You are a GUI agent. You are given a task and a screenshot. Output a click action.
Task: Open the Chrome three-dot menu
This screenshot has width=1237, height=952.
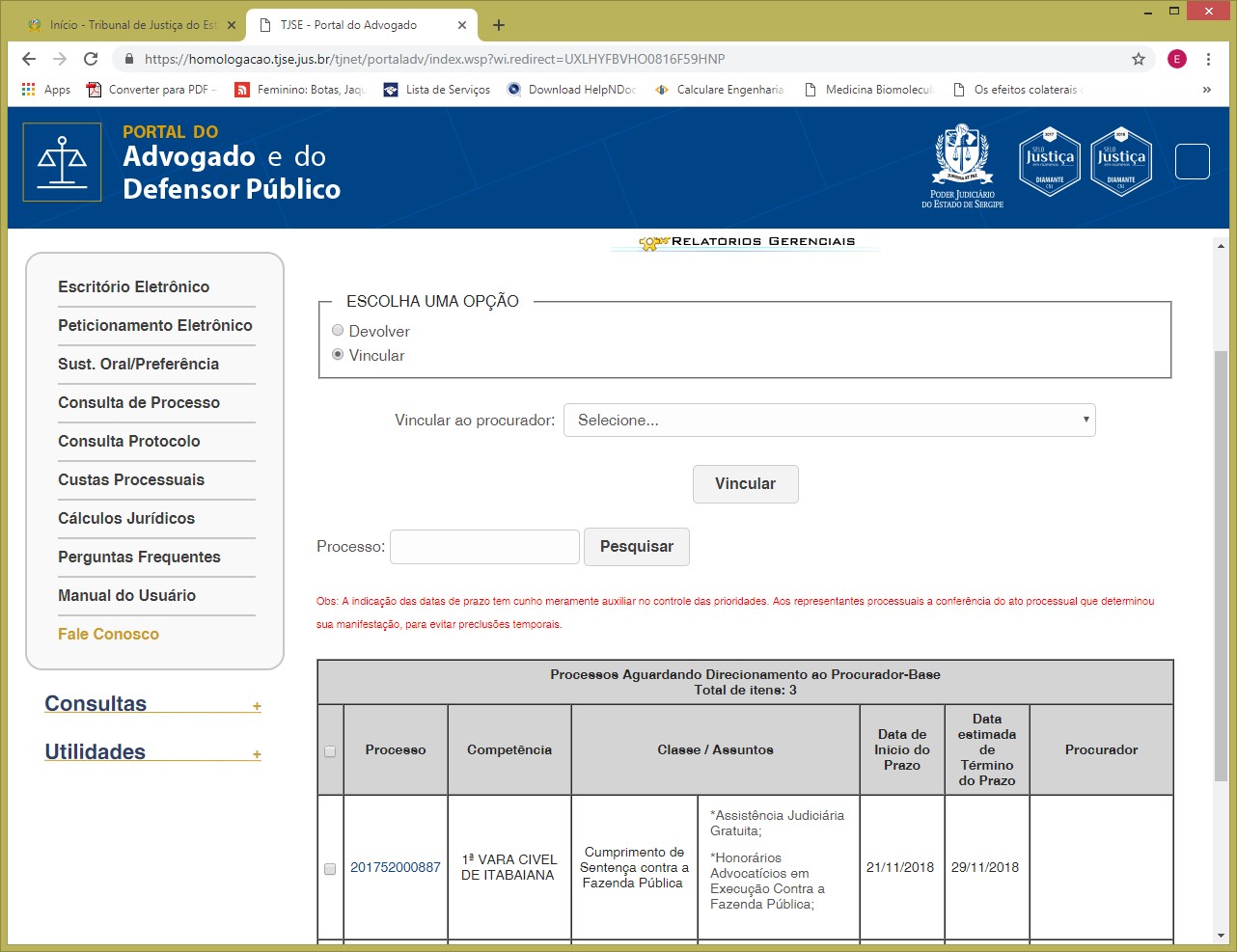pos(1208,59)
